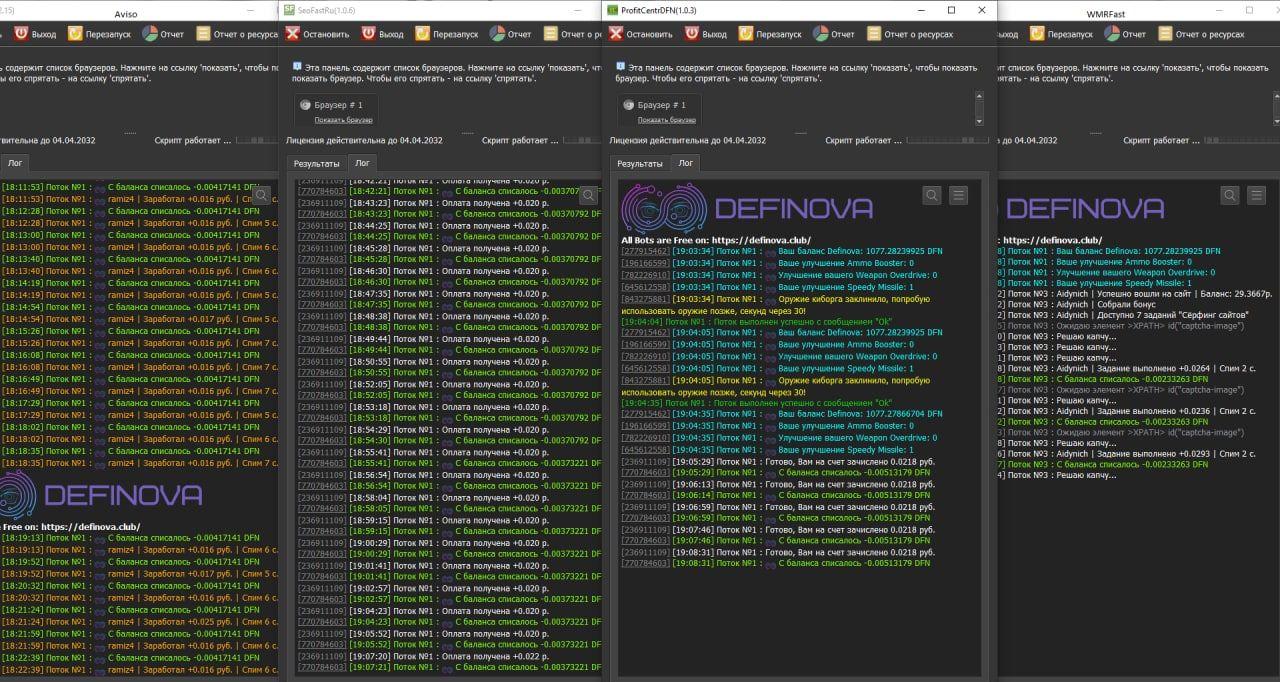
Task: Open the hamburger menu in the WMRFast log
Action: tap(1256, 196)
